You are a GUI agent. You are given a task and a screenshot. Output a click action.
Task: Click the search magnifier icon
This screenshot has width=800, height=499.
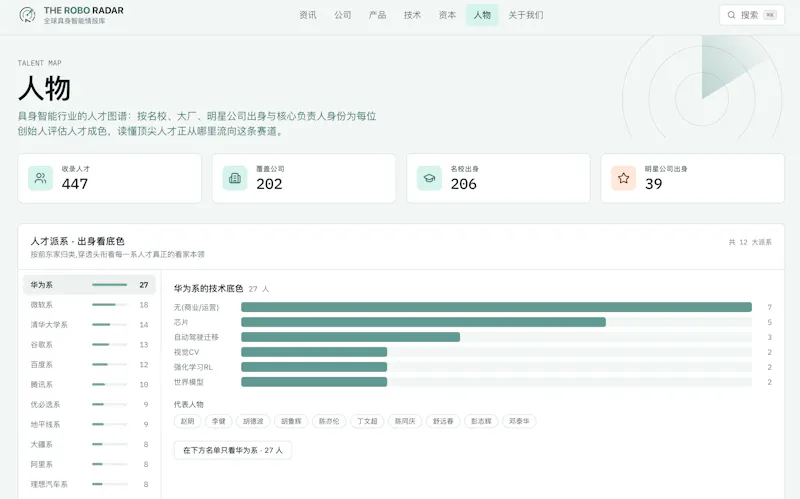coord(731,15)
